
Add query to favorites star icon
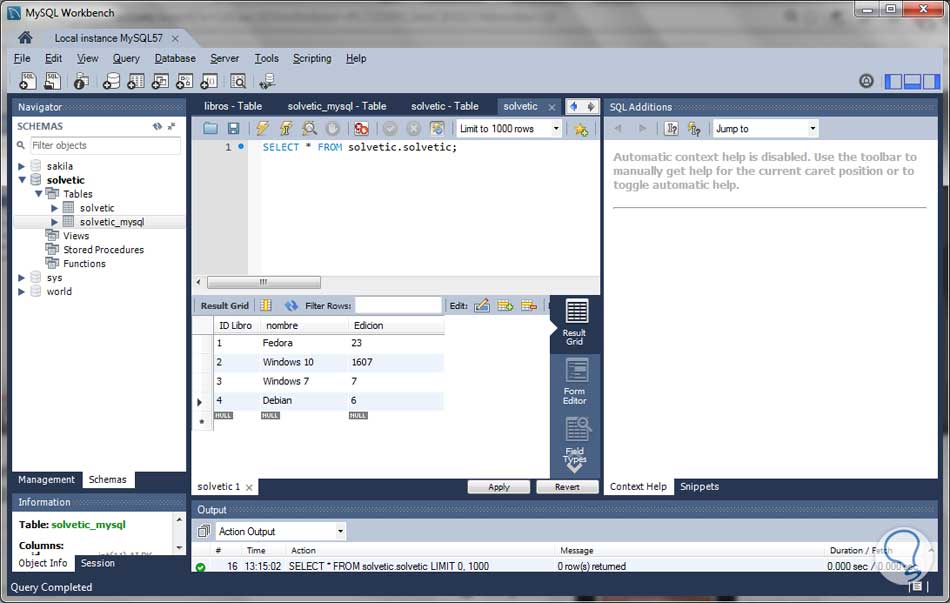click(x=581, y=129)
